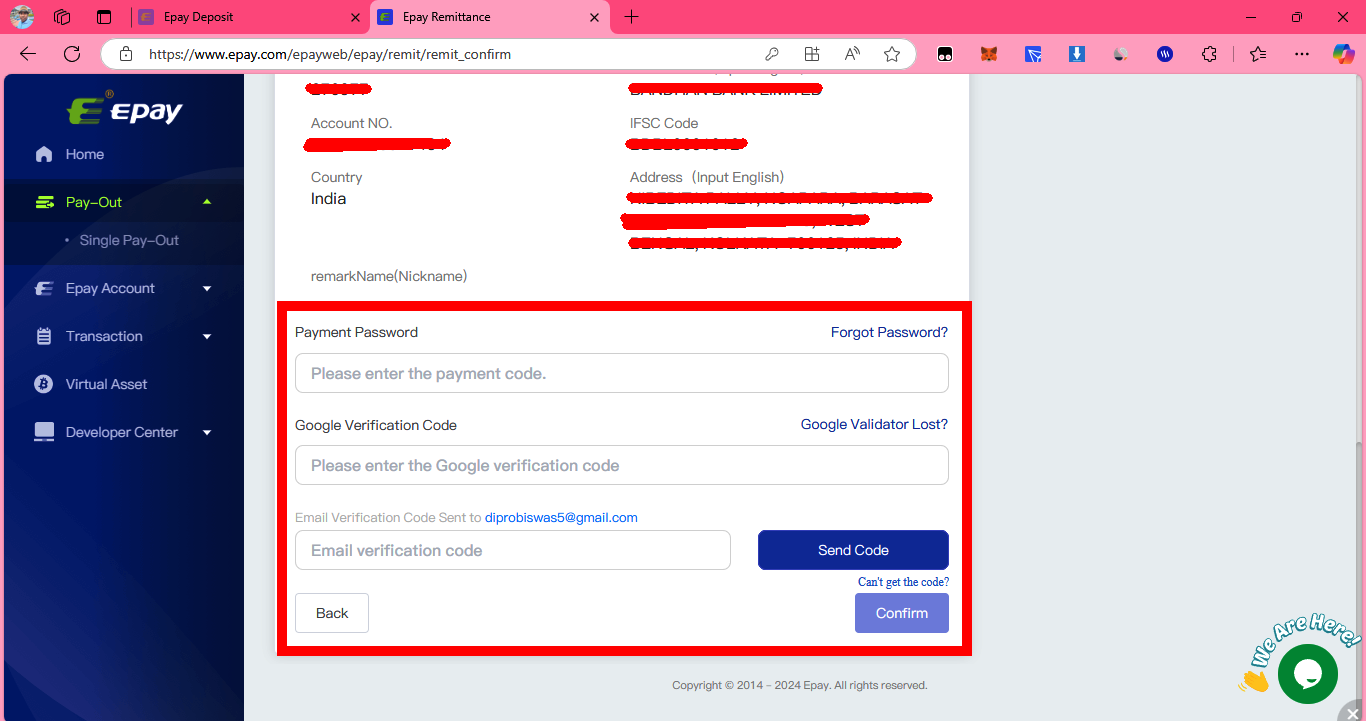This screenshot has height=721, width=1366.
Task: Open the browser workspaces icon
Action: coord(62,17)
